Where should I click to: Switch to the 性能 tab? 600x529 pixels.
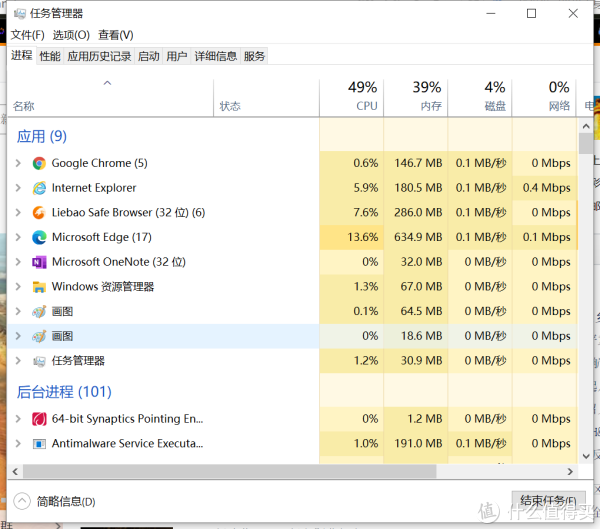coord(50,57)
